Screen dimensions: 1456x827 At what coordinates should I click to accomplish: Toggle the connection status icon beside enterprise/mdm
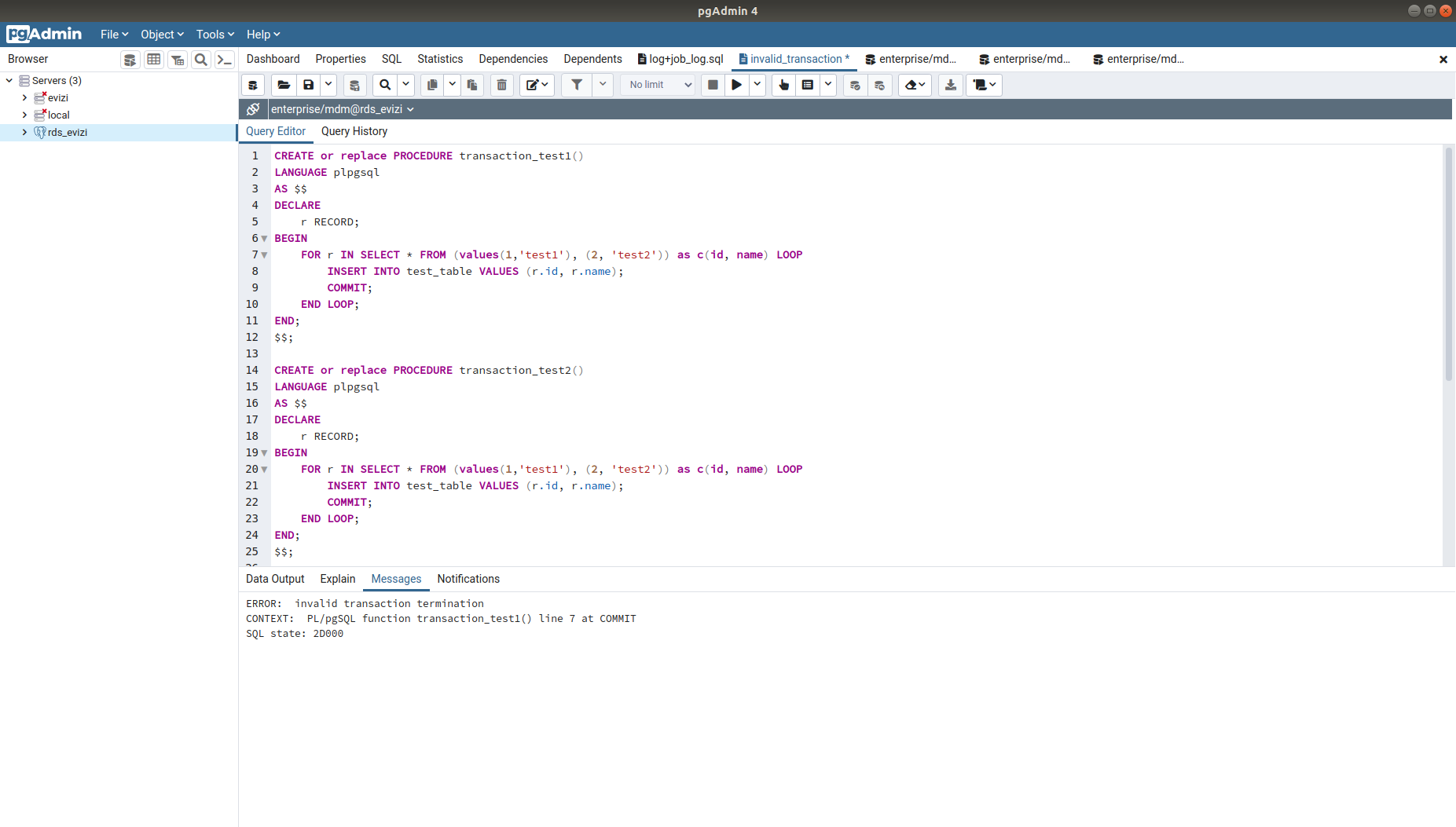(x=253, y=109)
